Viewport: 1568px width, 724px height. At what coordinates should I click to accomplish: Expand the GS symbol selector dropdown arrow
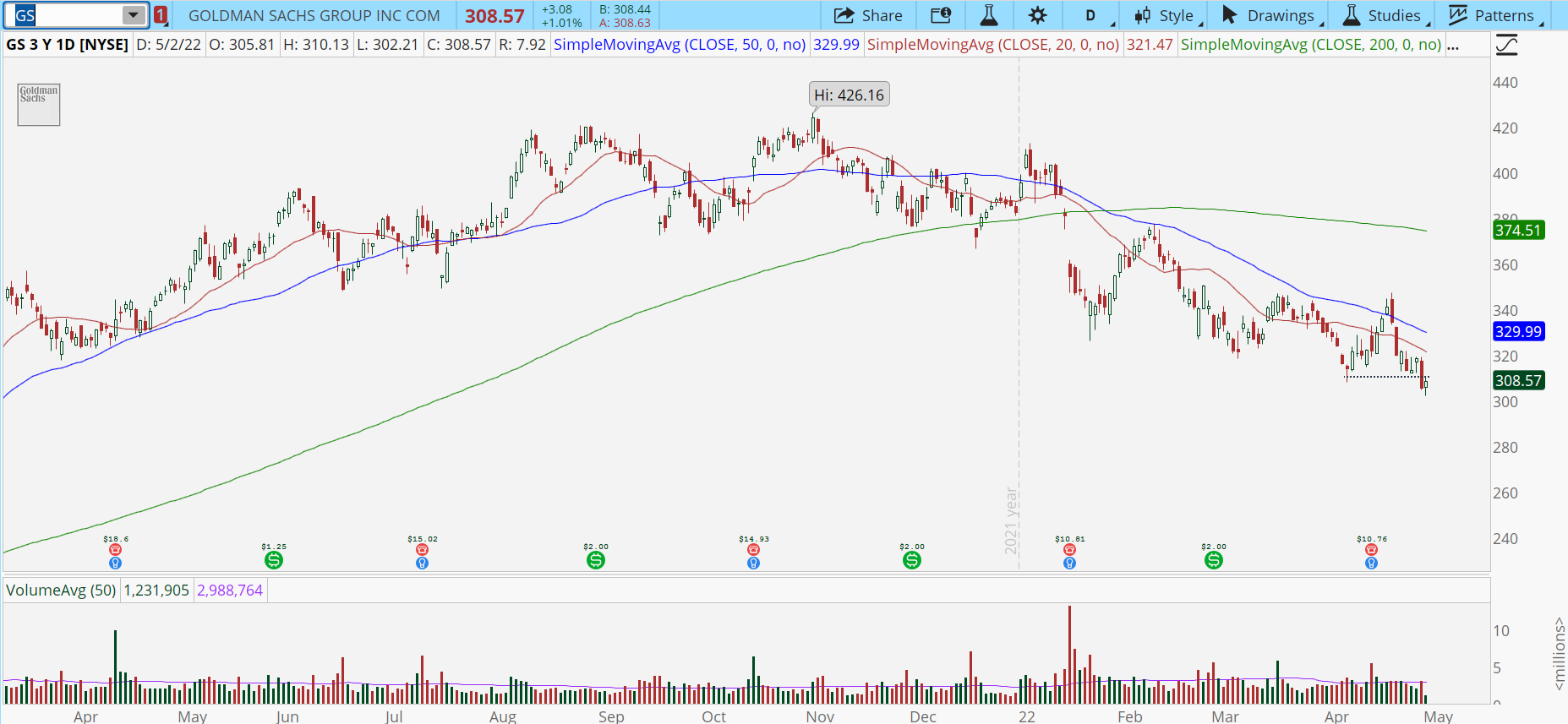(x=134, y=15)
